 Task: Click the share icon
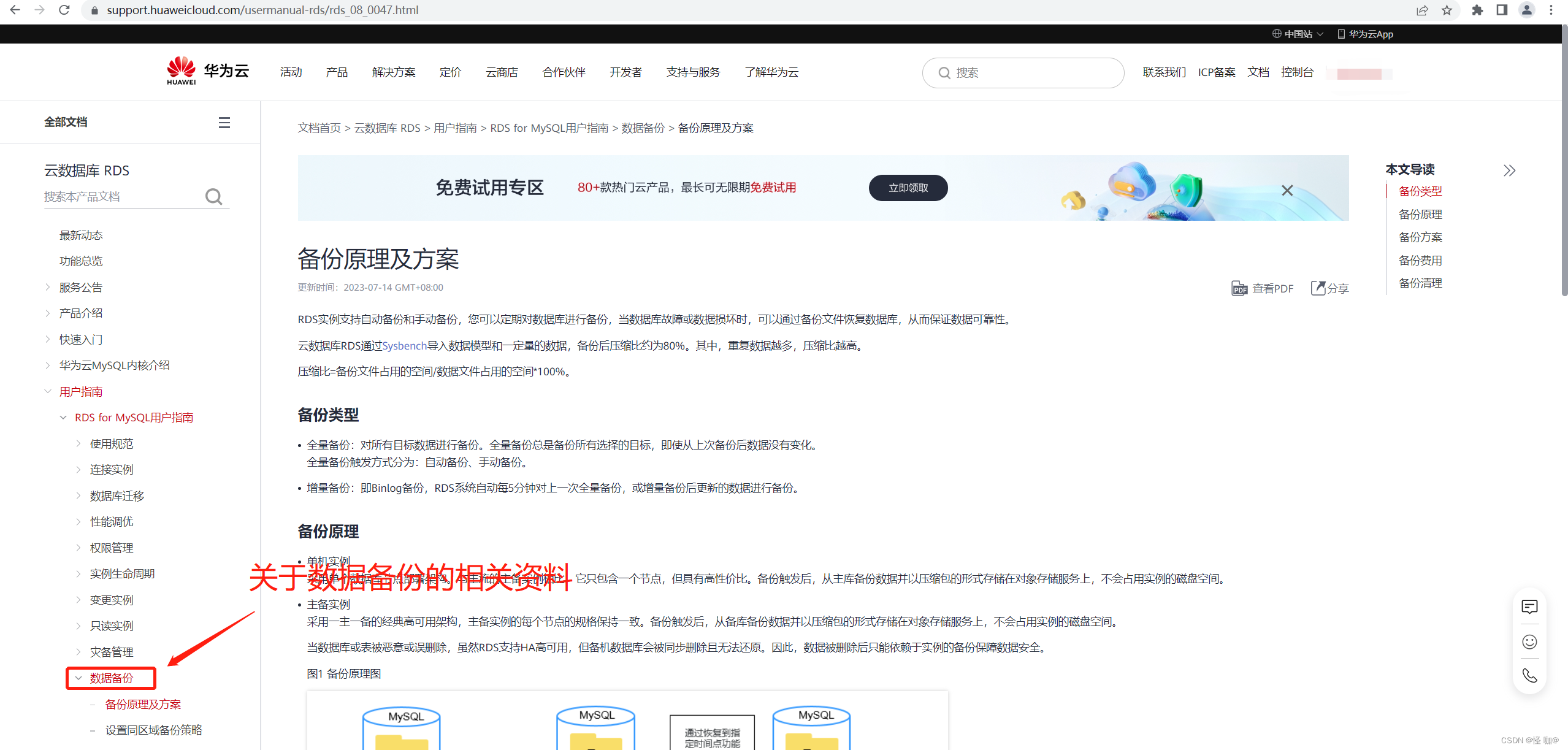1318,288
